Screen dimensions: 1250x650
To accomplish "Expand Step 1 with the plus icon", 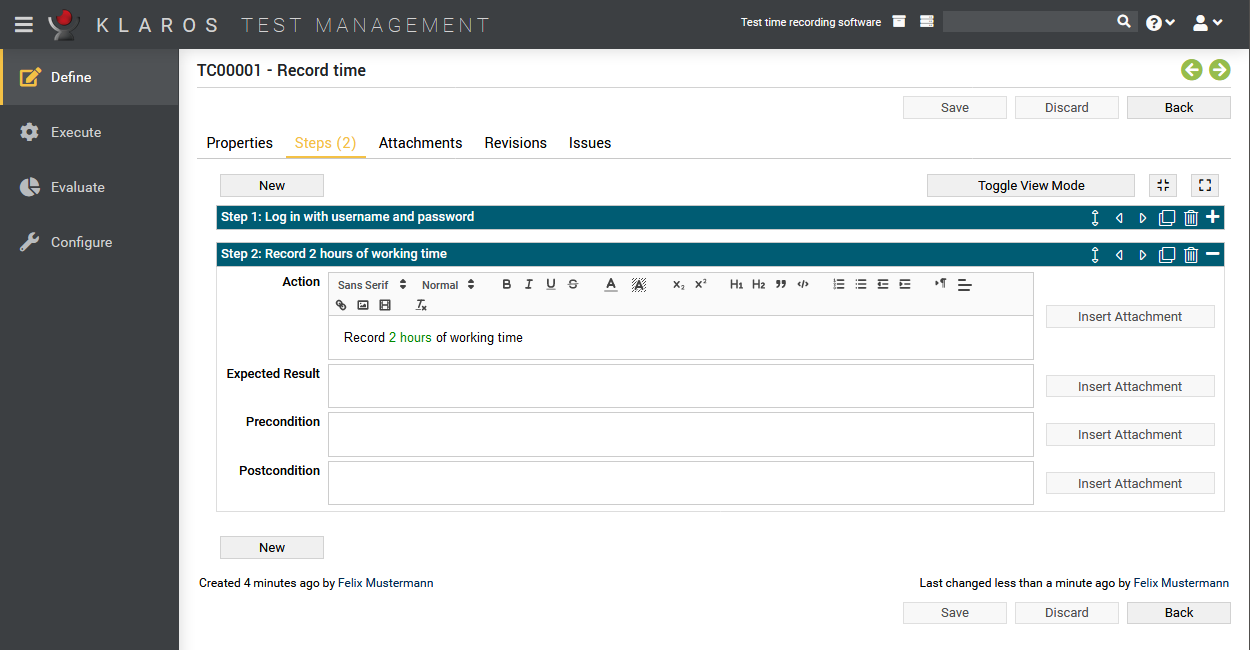I will pyautogui.click(x=1213, y=216).
